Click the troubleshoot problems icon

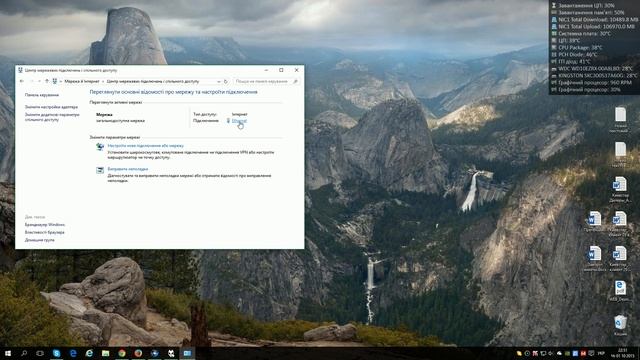coord(100,170)
